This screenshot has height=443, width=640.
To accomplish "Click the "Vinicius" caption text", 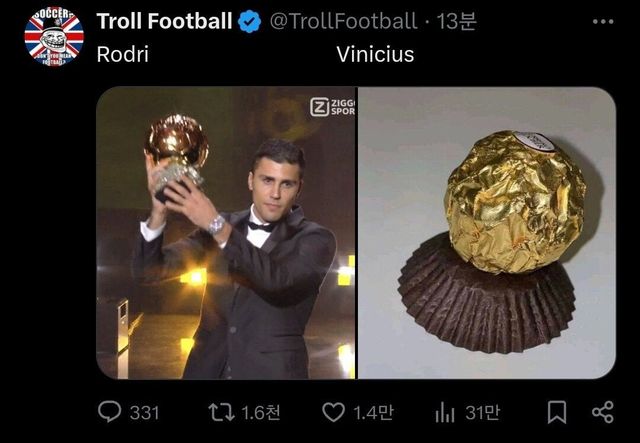I will pos(375,54).
